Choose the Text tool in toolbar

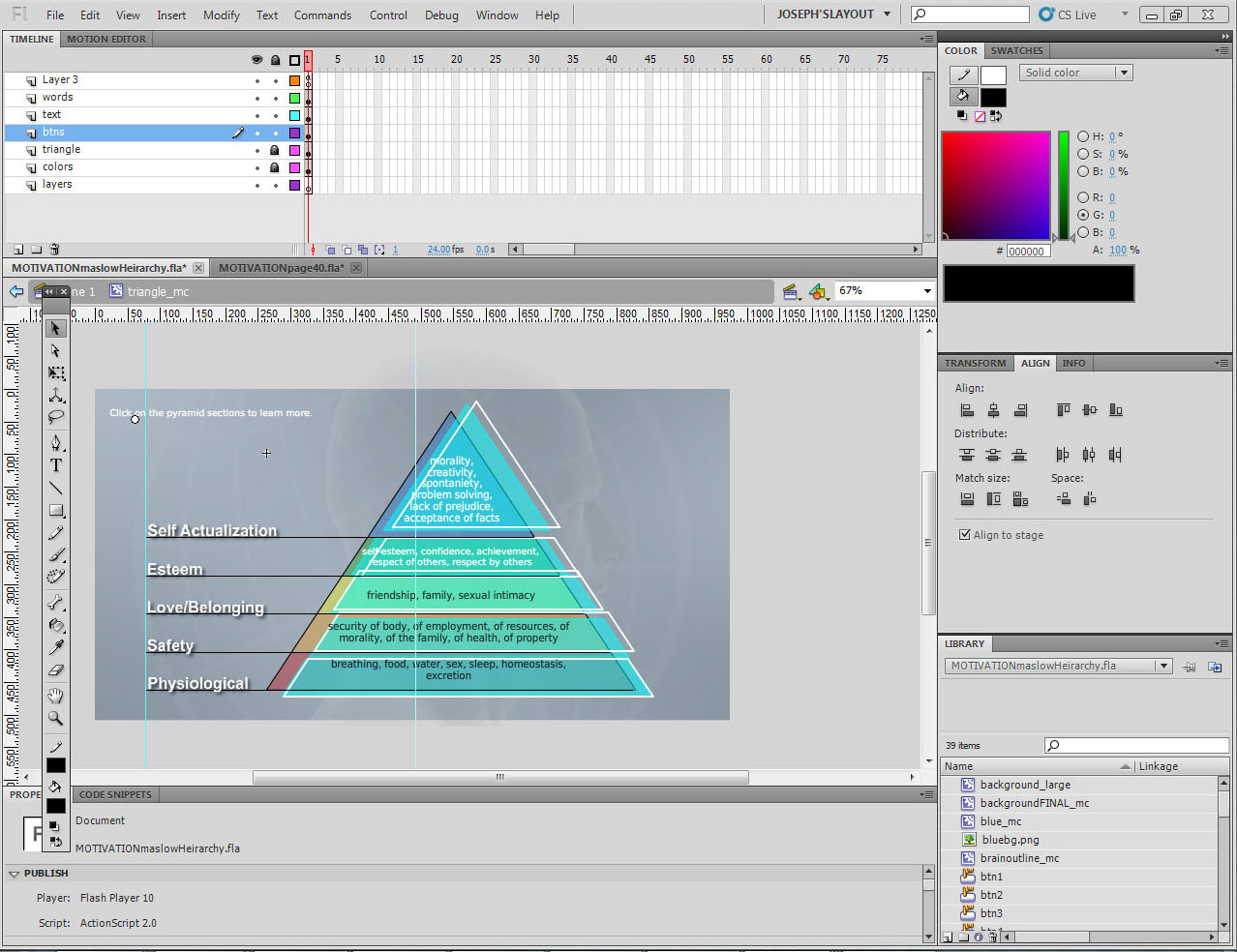tap(56, 465)
